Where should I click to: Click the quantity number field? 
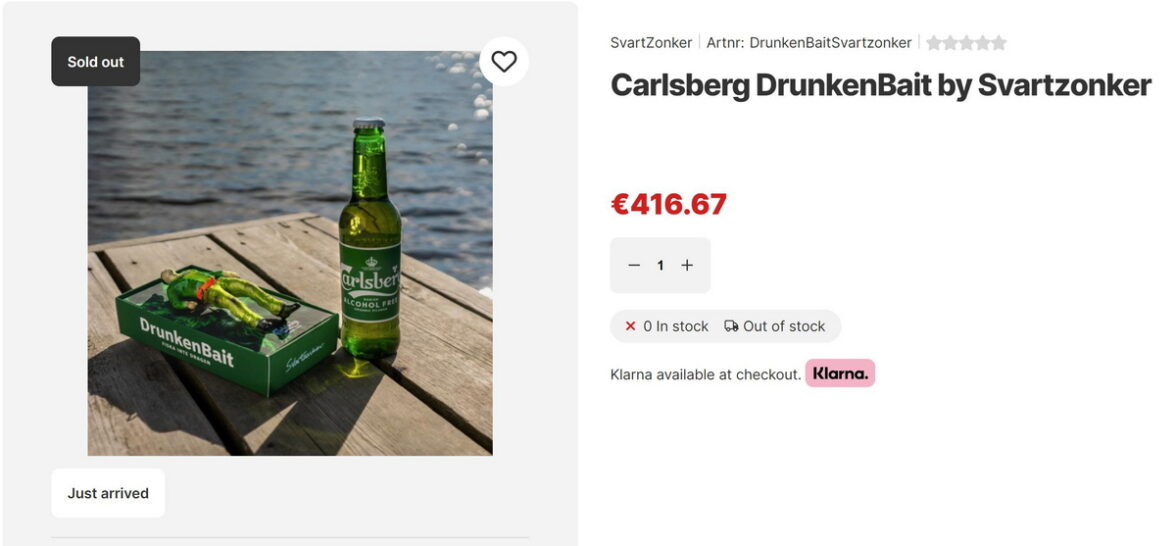(660, 265)
